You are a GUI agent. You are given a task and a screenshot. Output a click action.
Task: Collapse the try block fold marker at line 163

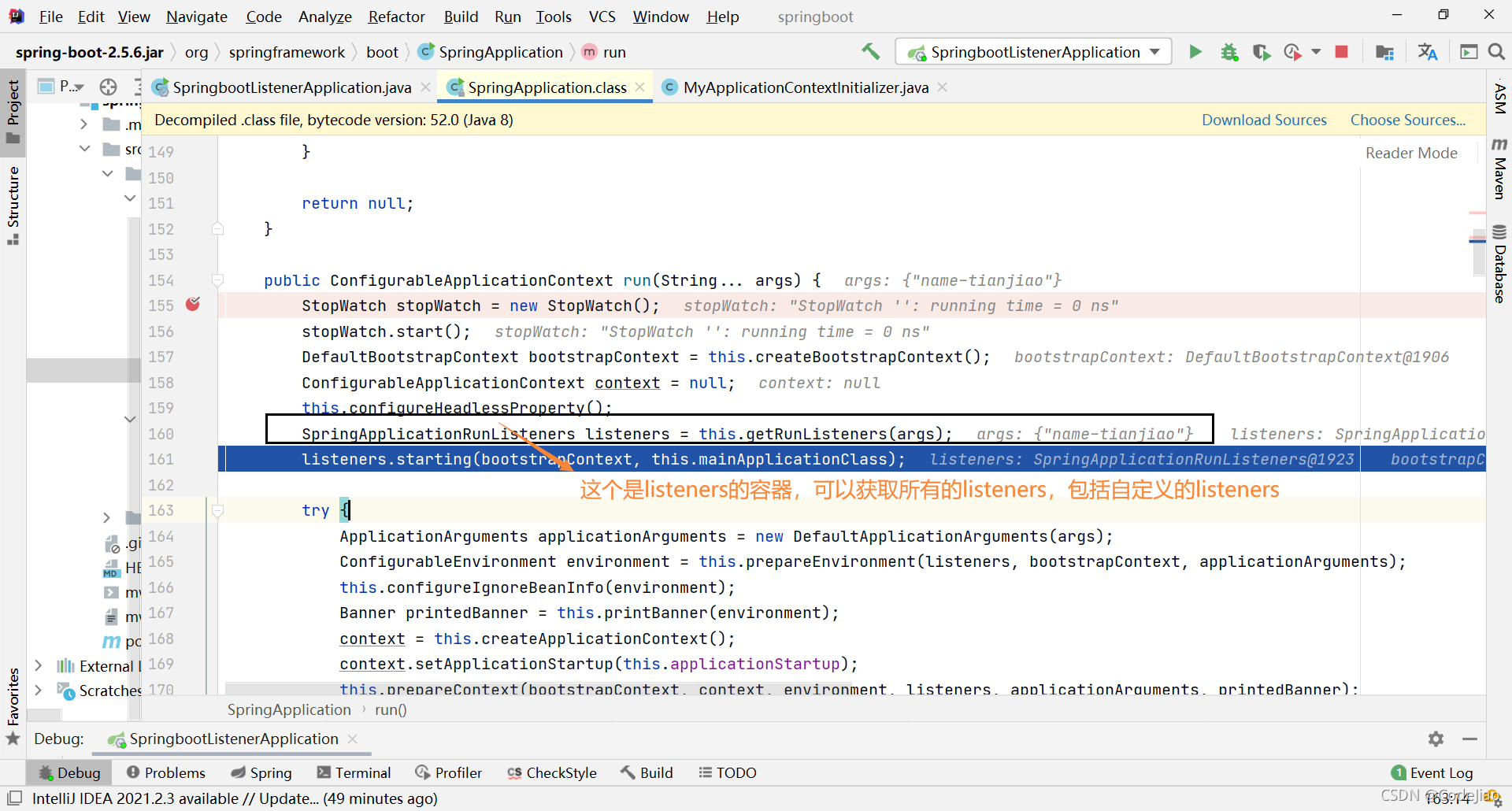click(218, 511)
